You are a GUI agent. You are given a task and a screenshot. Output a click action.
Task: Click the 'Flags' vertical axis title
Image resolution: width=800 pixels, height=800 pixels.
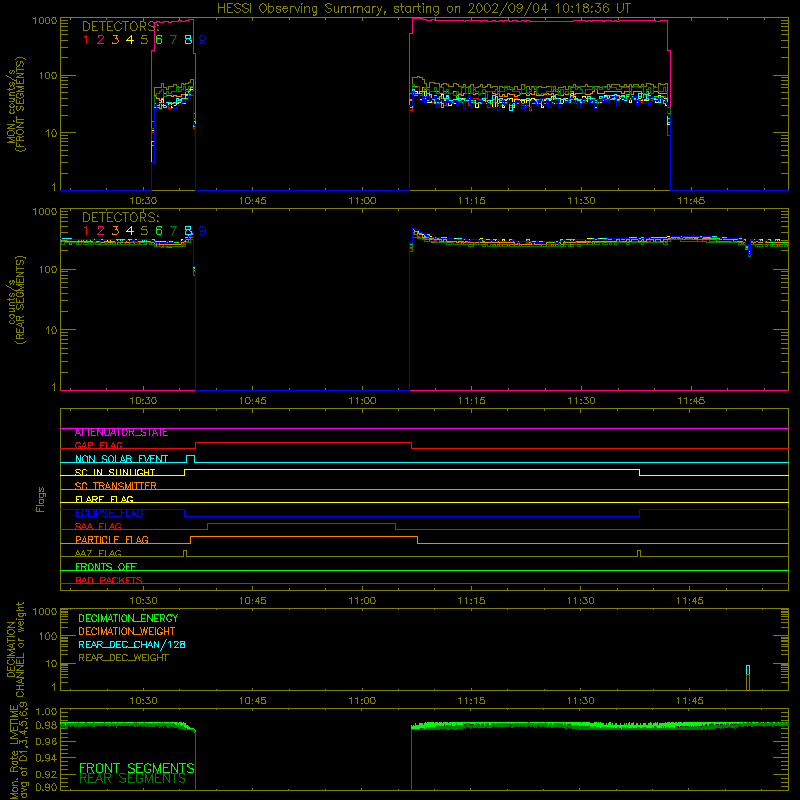point(40,499)
